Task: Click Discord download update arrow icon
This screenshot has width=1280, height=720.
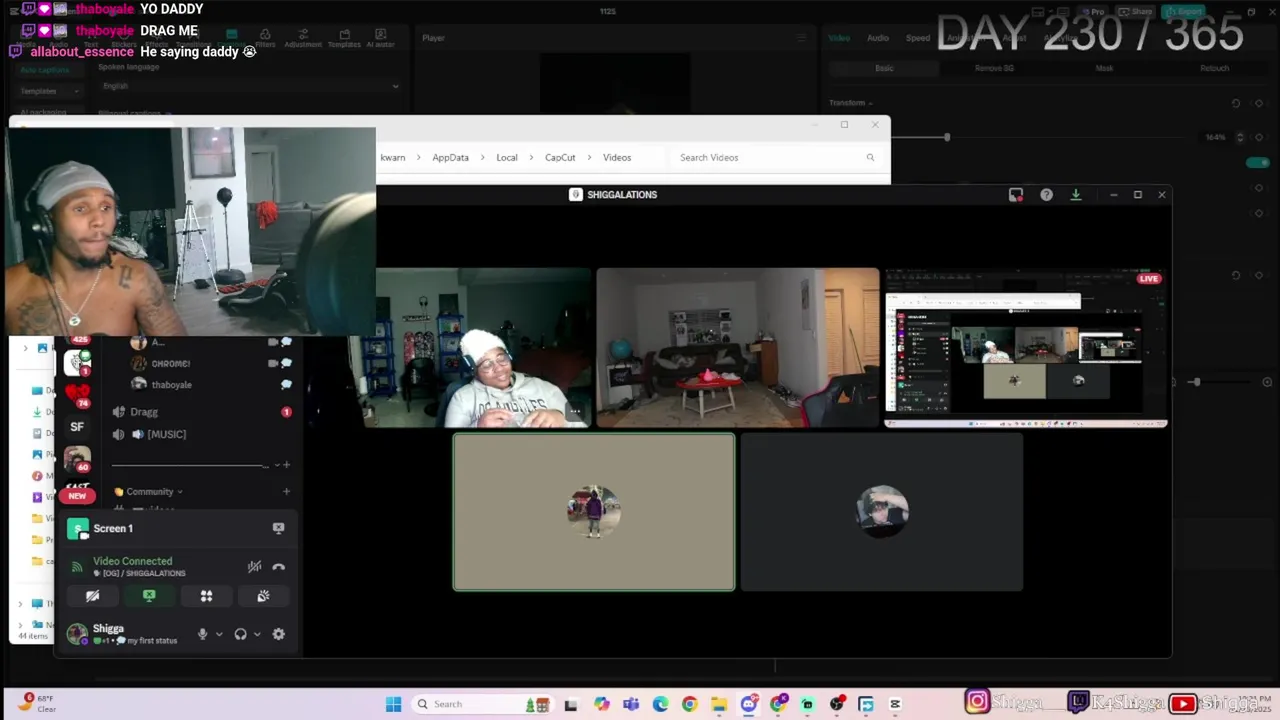Action: pyautogui.click(x=1076, y=195)
